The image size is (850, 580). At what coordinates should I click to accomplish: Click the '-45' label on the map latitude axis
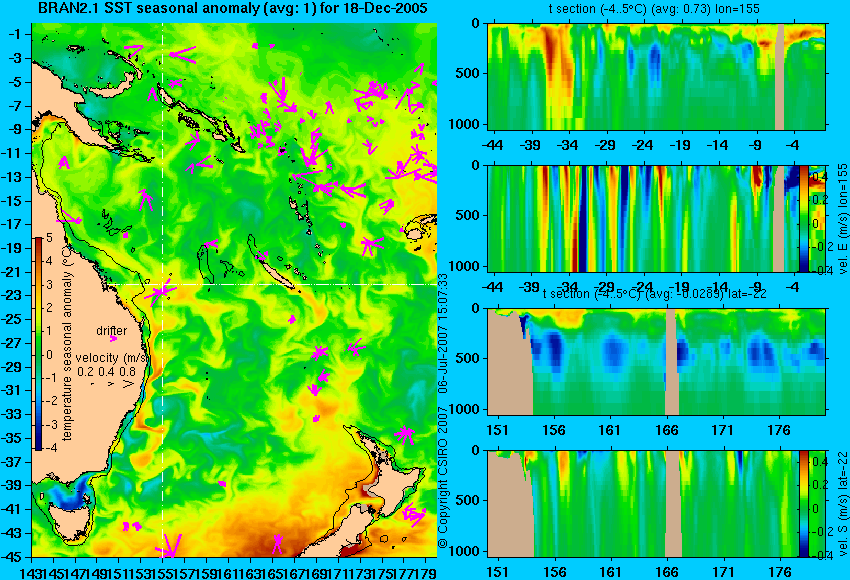click(11, 557)
